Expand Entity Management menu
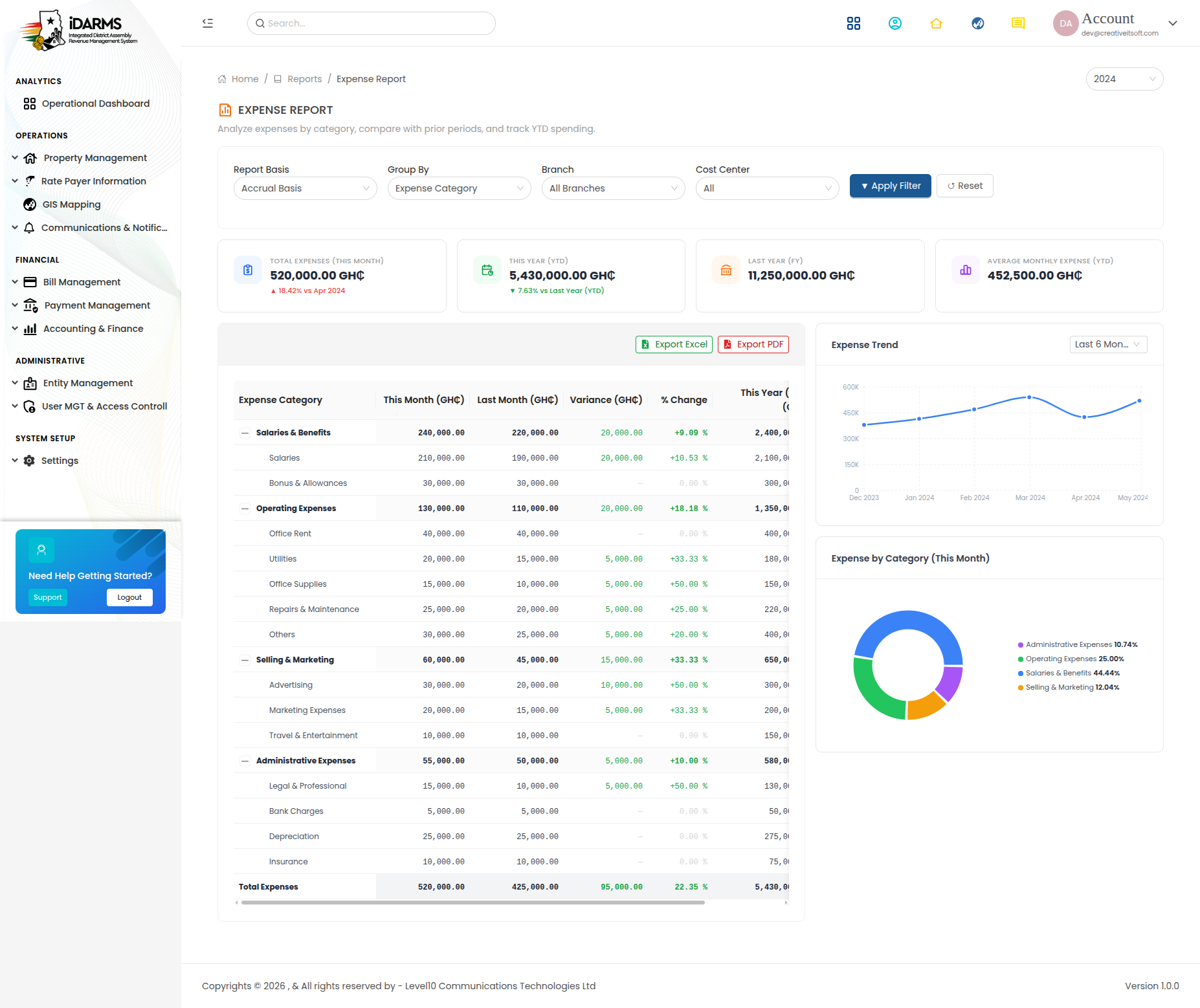Screen dimensions: 1200x1008 pyautogui.click(x=15, y=383)
